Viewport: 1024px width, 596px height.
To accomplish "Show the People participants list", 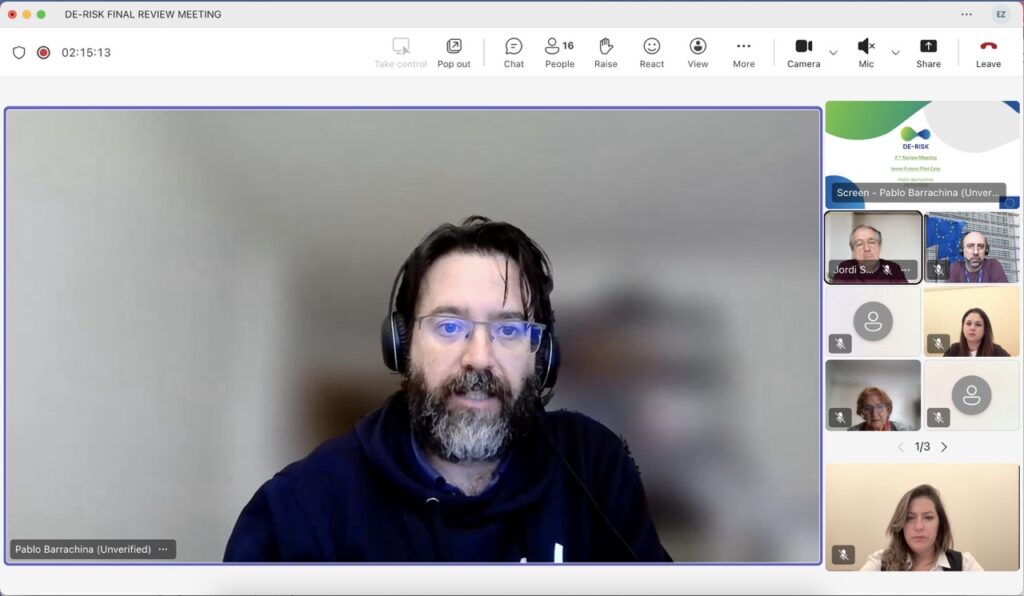I will (559, 52).
